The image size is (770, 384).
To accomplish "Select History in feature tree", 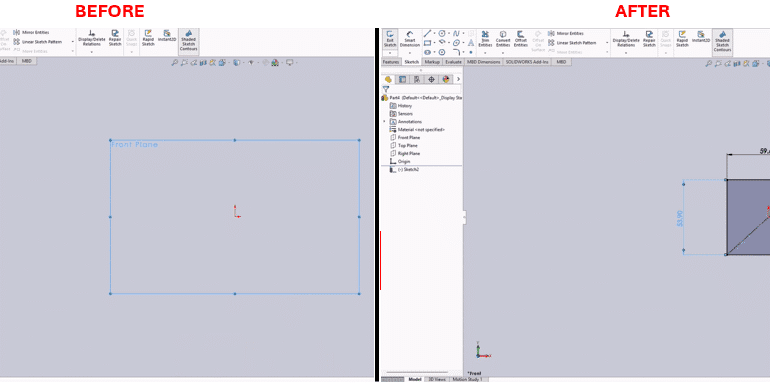I will [x=401, y=106].
